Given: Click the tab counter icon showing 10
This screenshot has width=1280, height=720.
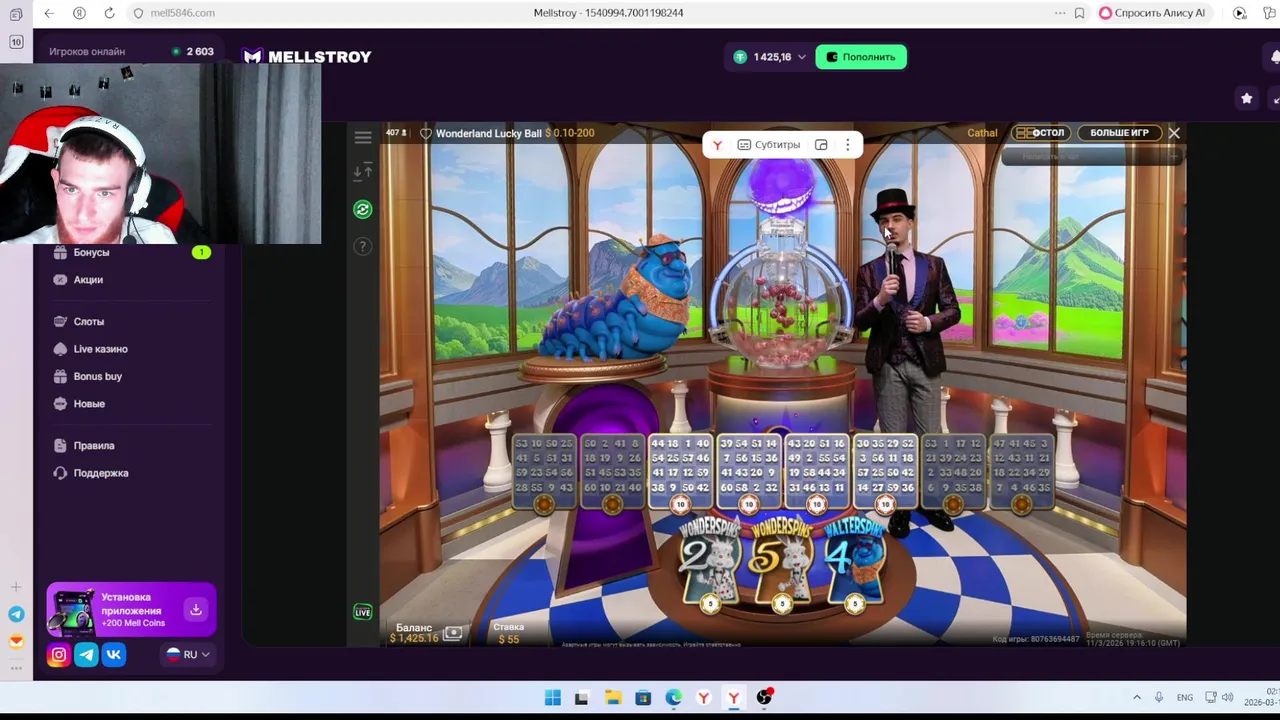Looking at the screenshot, I should (16, 42).
